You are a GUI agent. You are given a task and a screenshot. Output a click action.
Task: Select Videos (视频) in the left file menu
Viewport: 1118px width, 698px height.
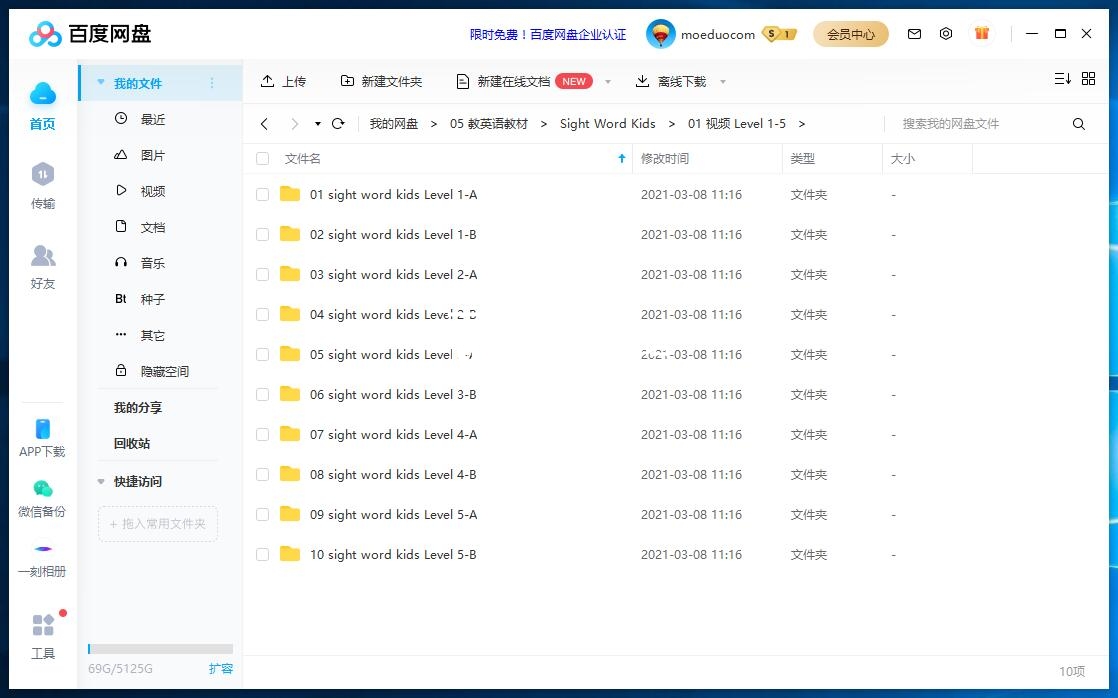[152, 191]
